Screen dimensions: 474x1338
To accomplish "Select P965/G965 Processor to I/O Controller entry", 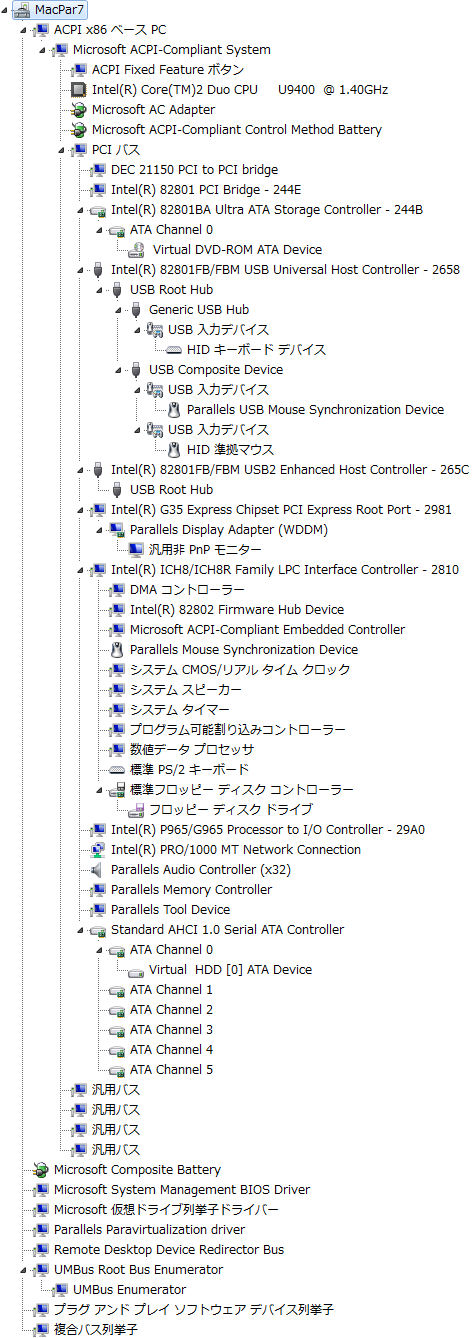I will coord(268,830).
